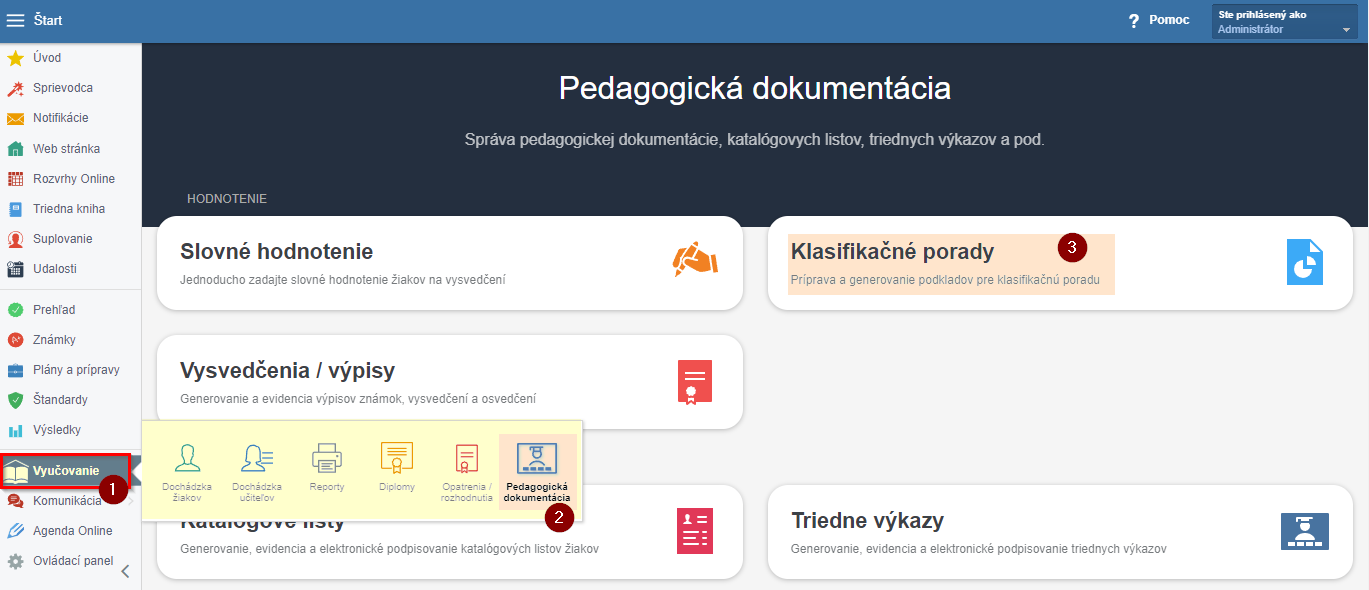Open the hamburger menu next to Štart
The height and width of the screenshot is (590, 1369).
click(x=15, y=20)
